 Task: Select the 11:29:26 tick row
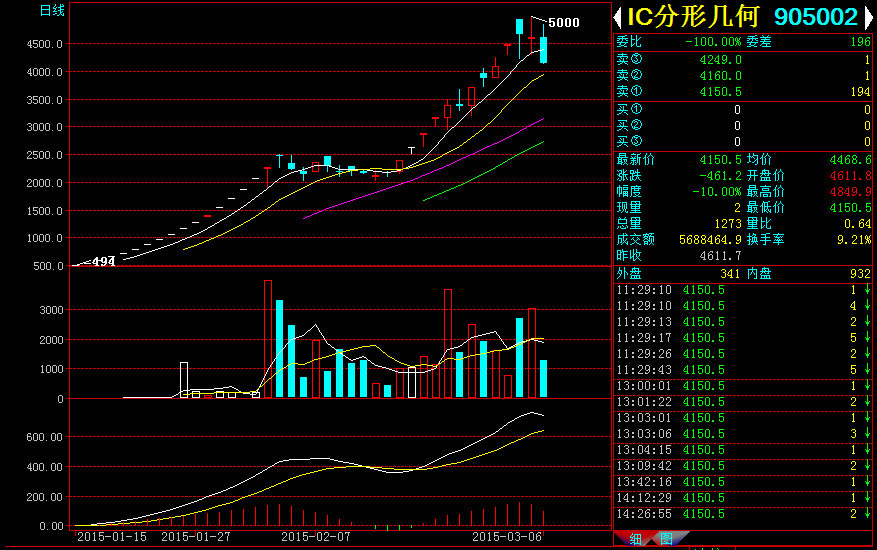point(743,354)
